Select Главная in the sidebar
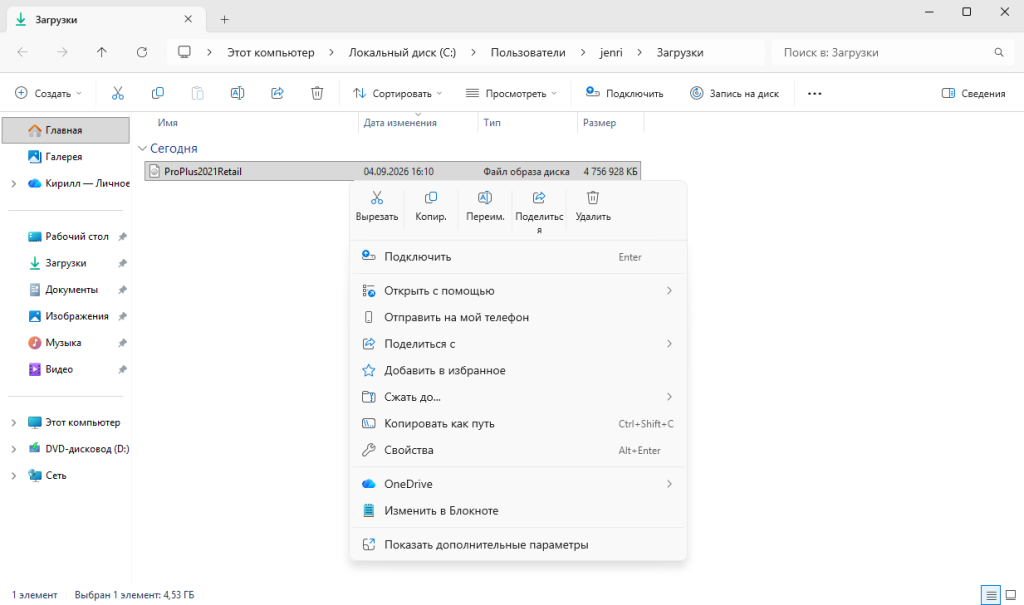 66,130
